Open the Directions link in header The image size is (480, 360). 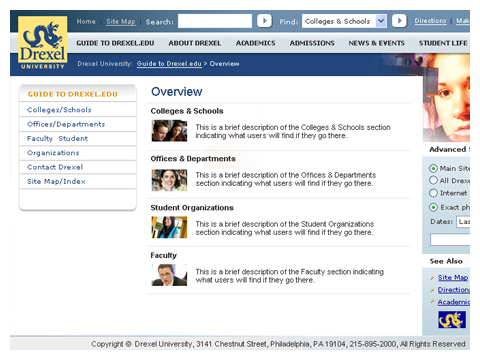pyautogui.click(x=430, y=21)
